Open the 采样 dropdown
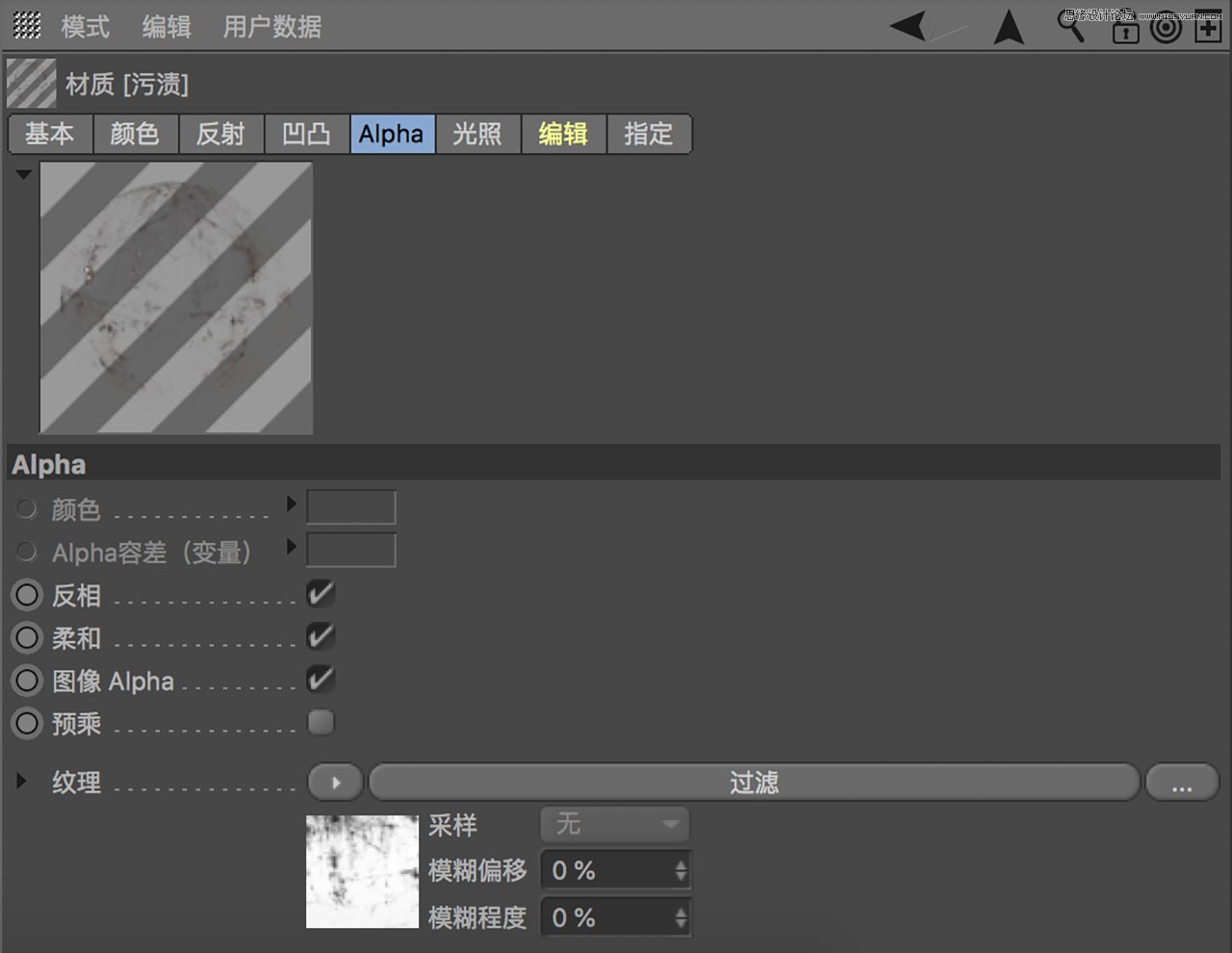1232x953 pixels. (x=614, y=824)
